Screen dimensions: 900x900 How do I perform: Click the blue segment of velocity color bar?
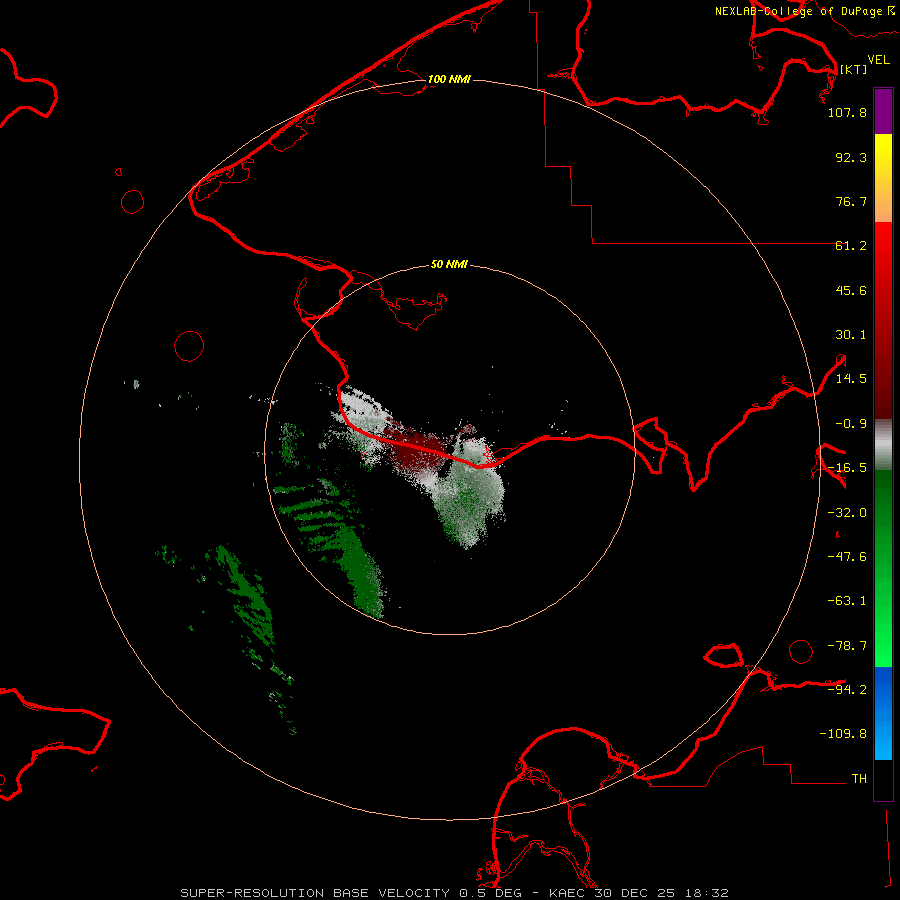(883, 713)
